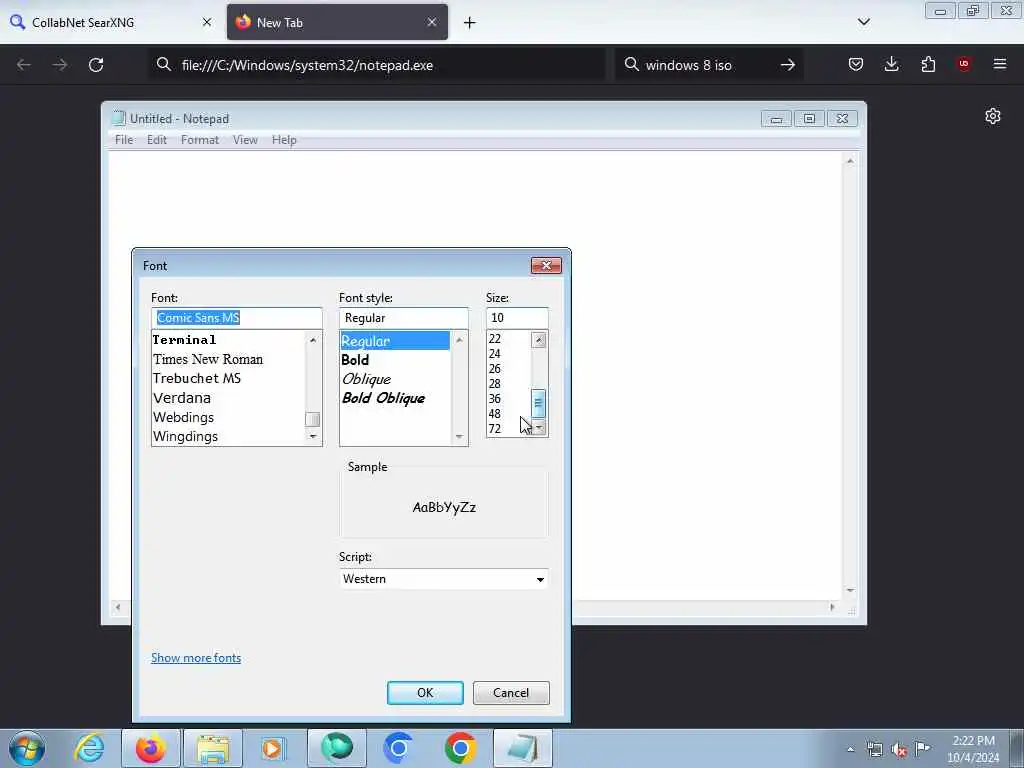
Task: Launch Internet Explorer from the taskbar
Action: click(89, 748)
